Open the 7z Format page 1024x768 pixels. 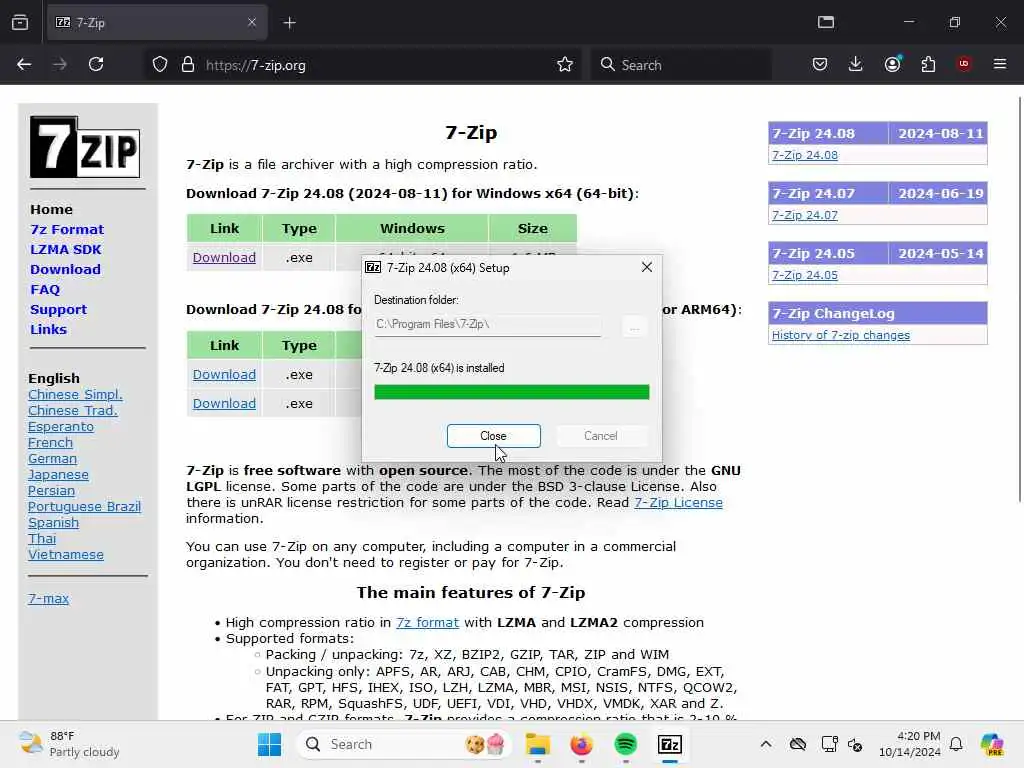tap(67, 230)
